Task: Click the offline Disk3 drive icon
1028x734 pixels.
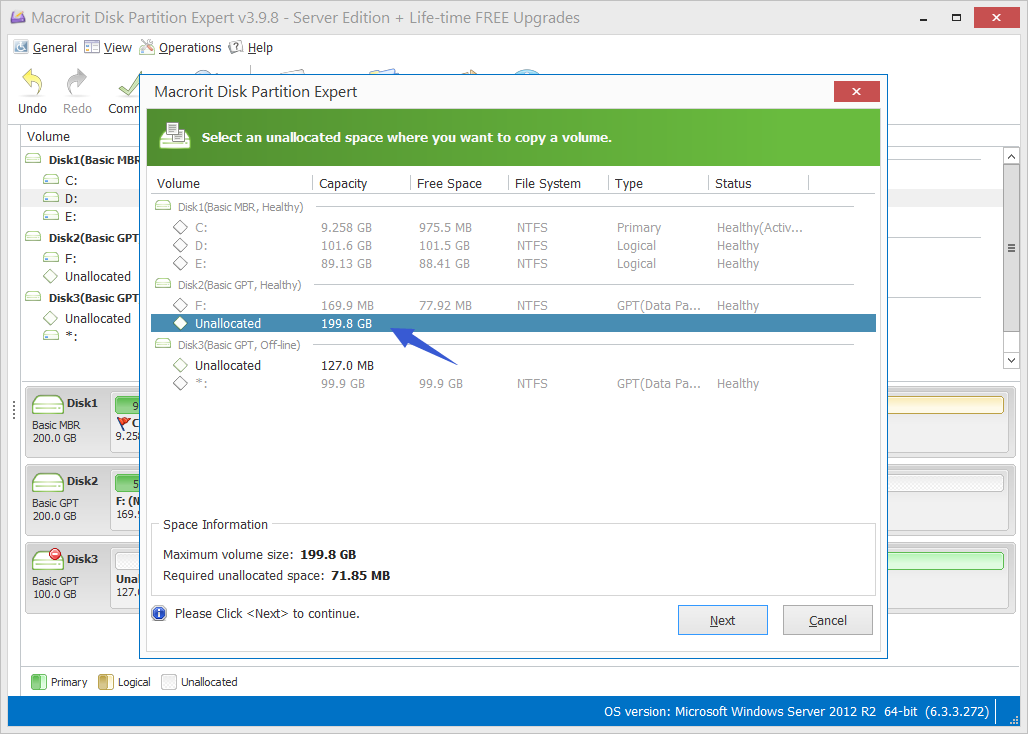Action: click(x=48, y=559)
